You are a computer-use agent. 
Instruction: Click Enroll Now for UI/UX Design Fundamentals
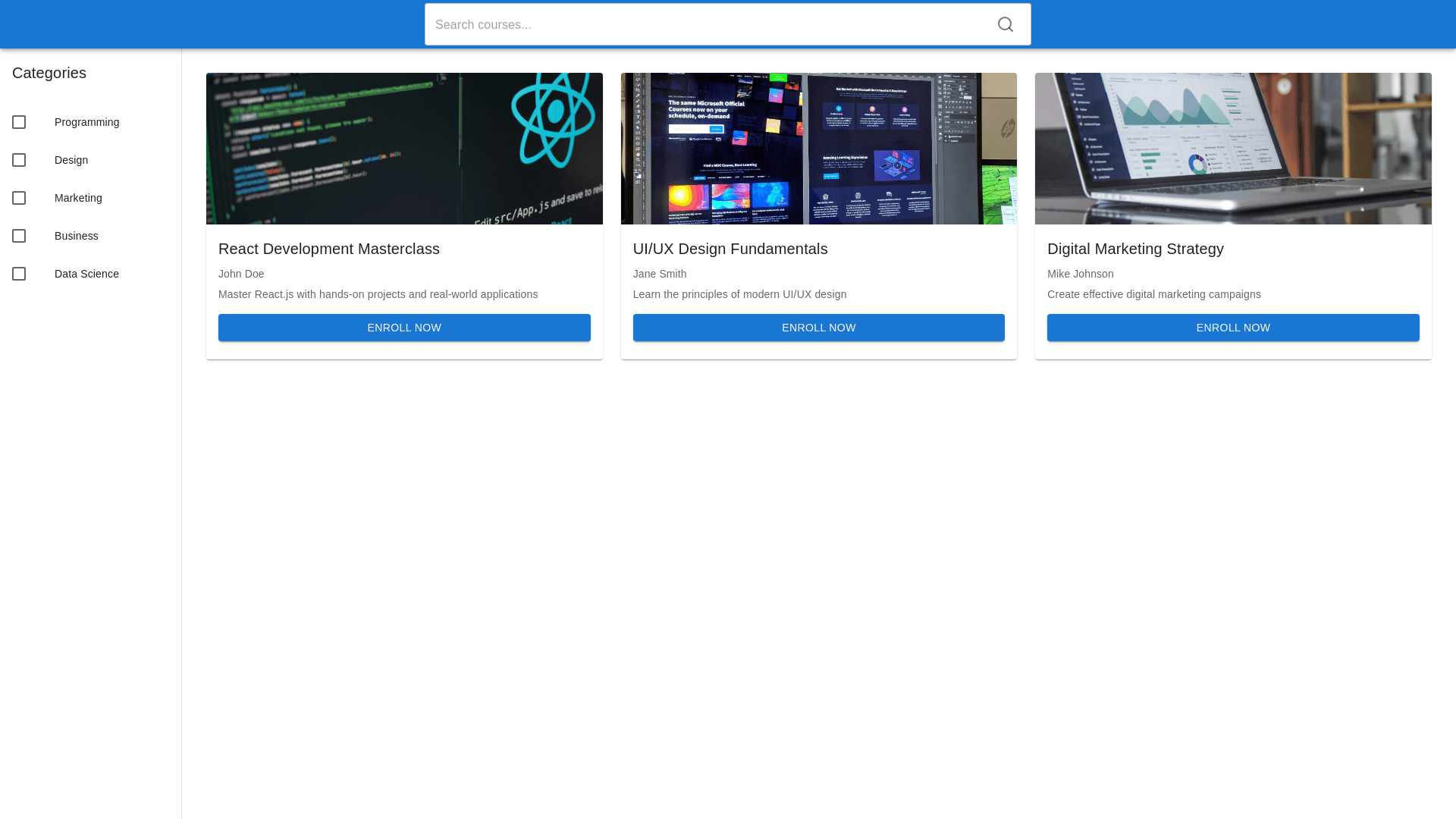818,328
